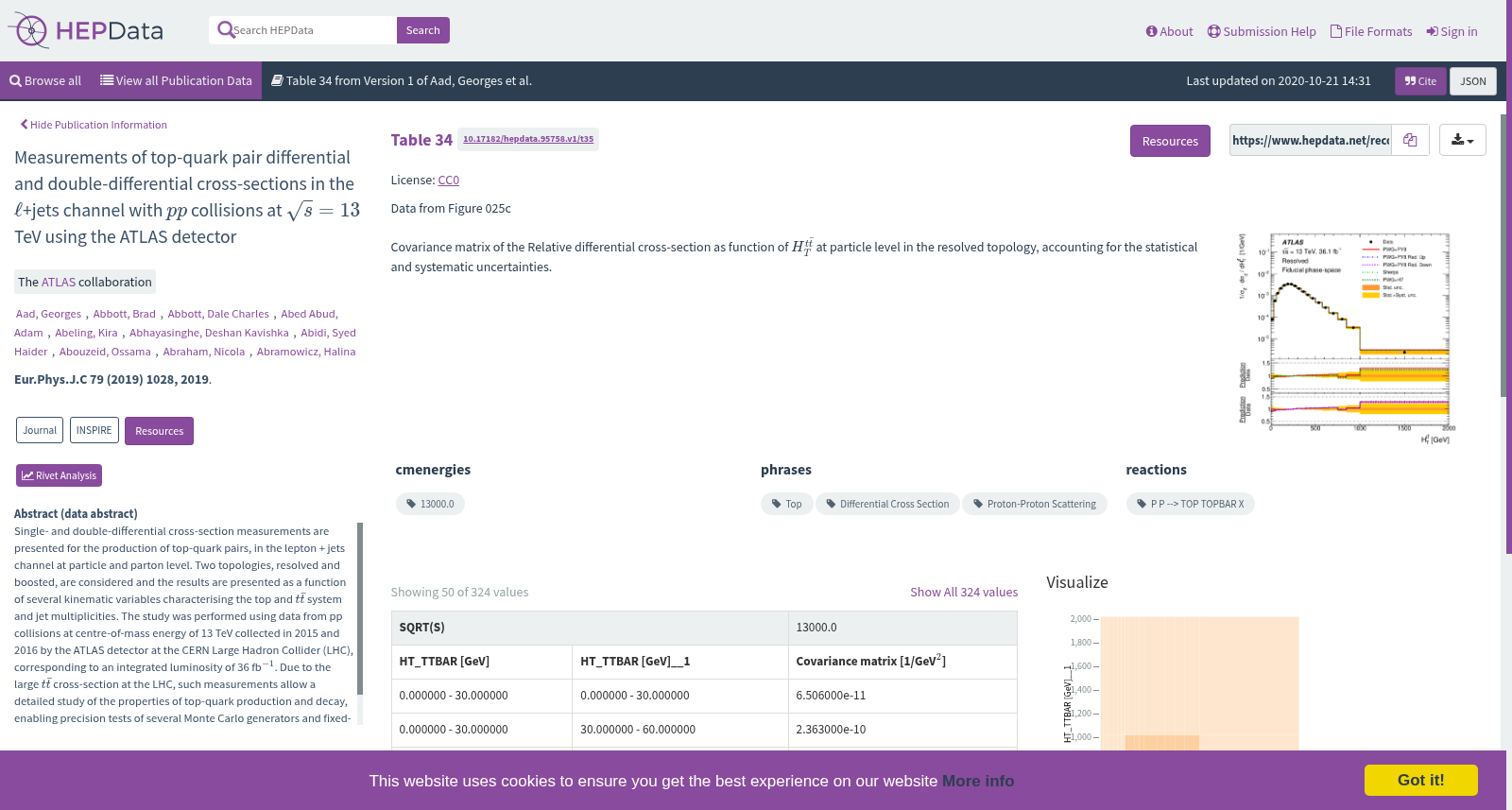Click the Covariance matrix column header

point(902,662)
